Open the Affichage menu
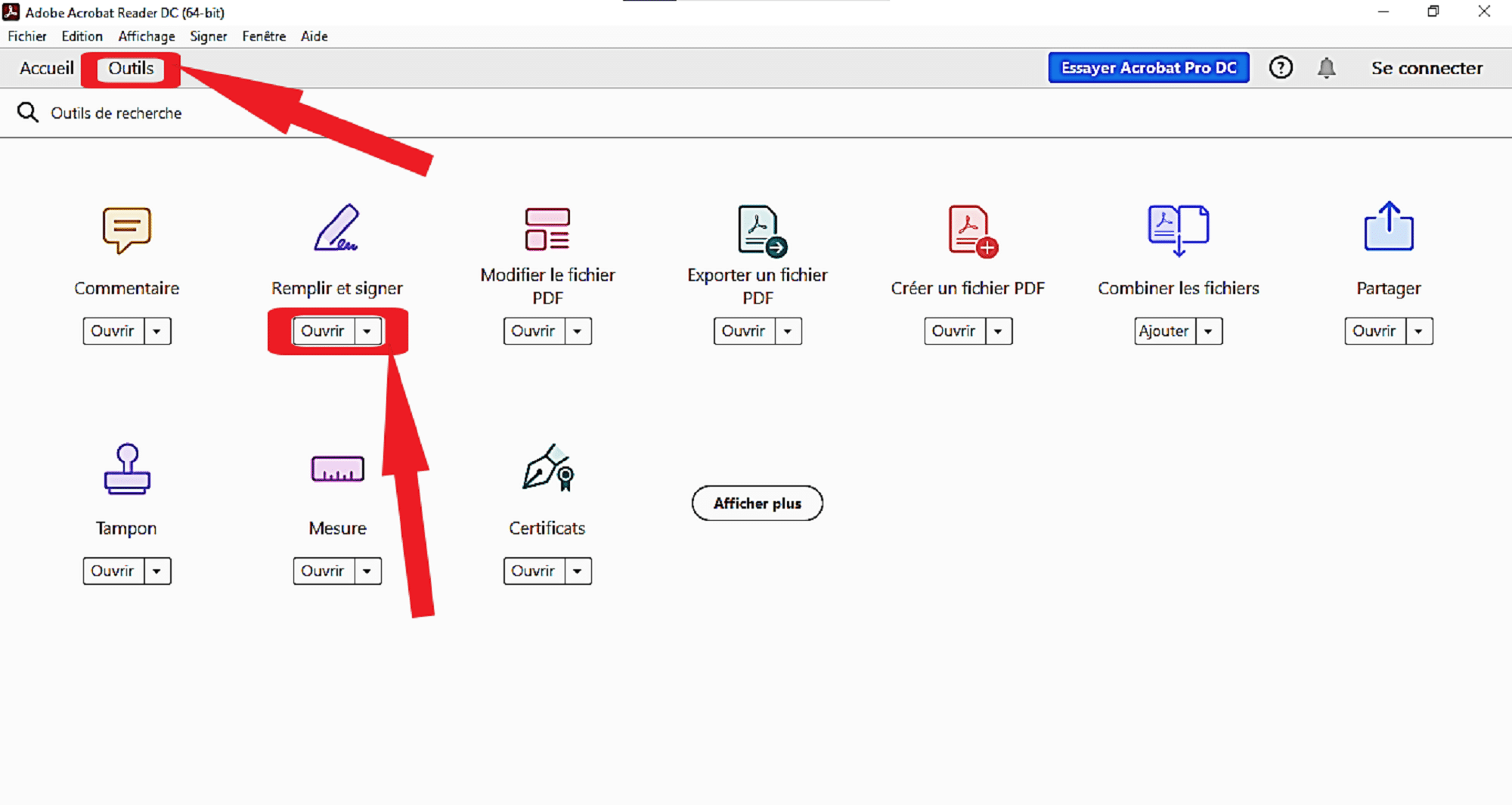The height and width of the screenshot is (805, 1512). 147,36
